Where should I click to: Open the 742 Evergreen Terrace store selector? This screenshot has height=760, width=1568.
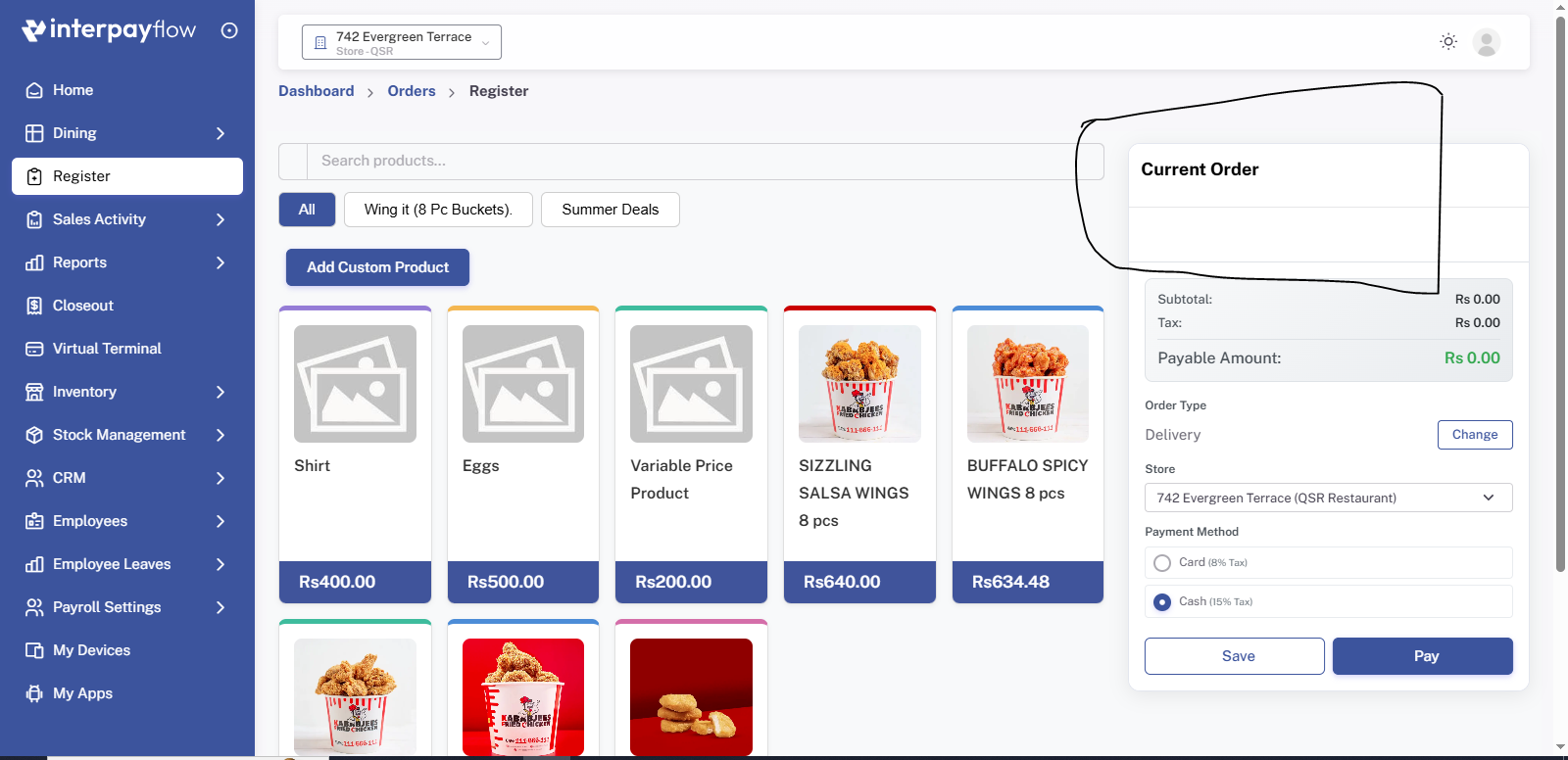pos(402,42)
